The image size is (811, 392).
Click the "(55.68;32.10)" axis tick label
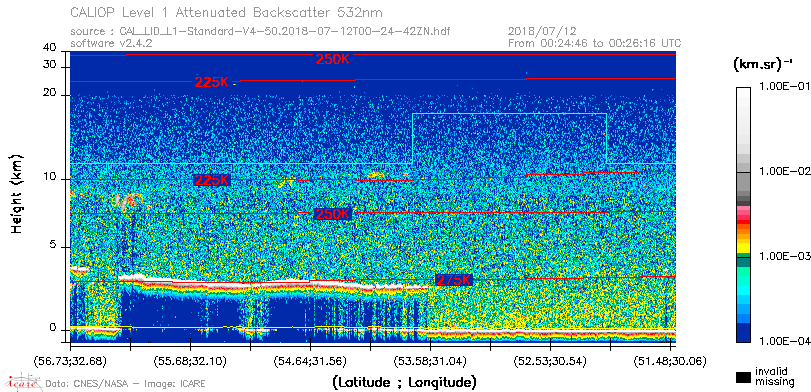click(190, 361)
